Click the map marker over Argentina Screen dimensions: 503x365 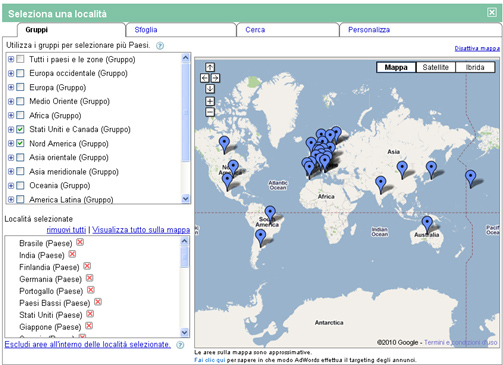(261, 238)
